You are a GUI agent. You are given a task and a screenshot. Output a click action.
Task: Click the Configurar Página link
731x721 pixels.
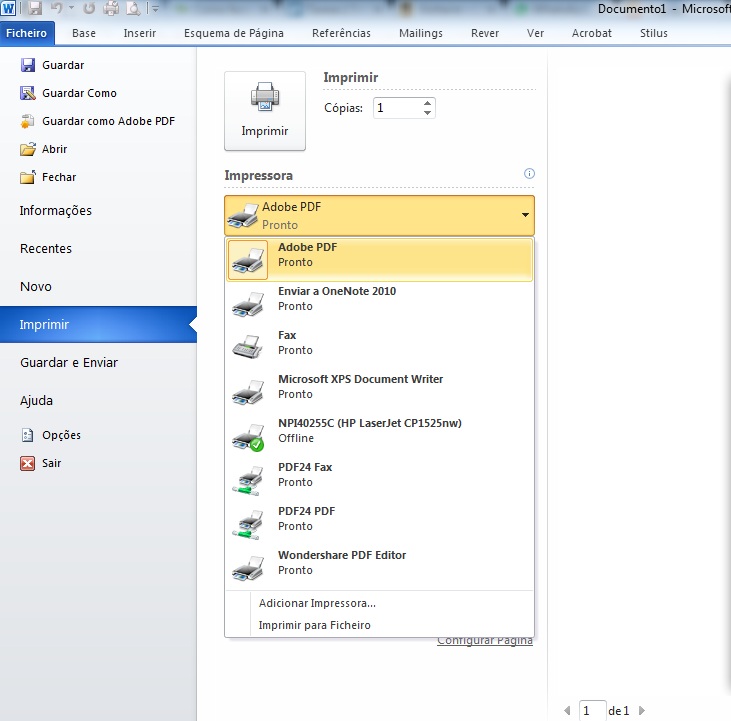pos(485,641)
